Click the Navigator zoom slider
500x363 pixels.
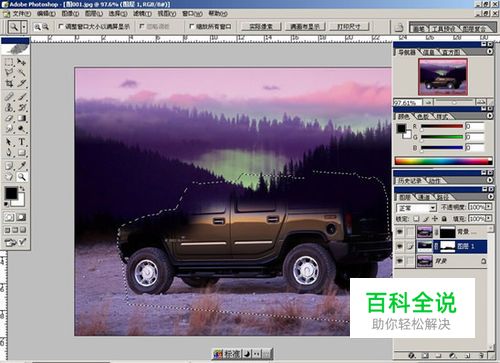[454, 102]
